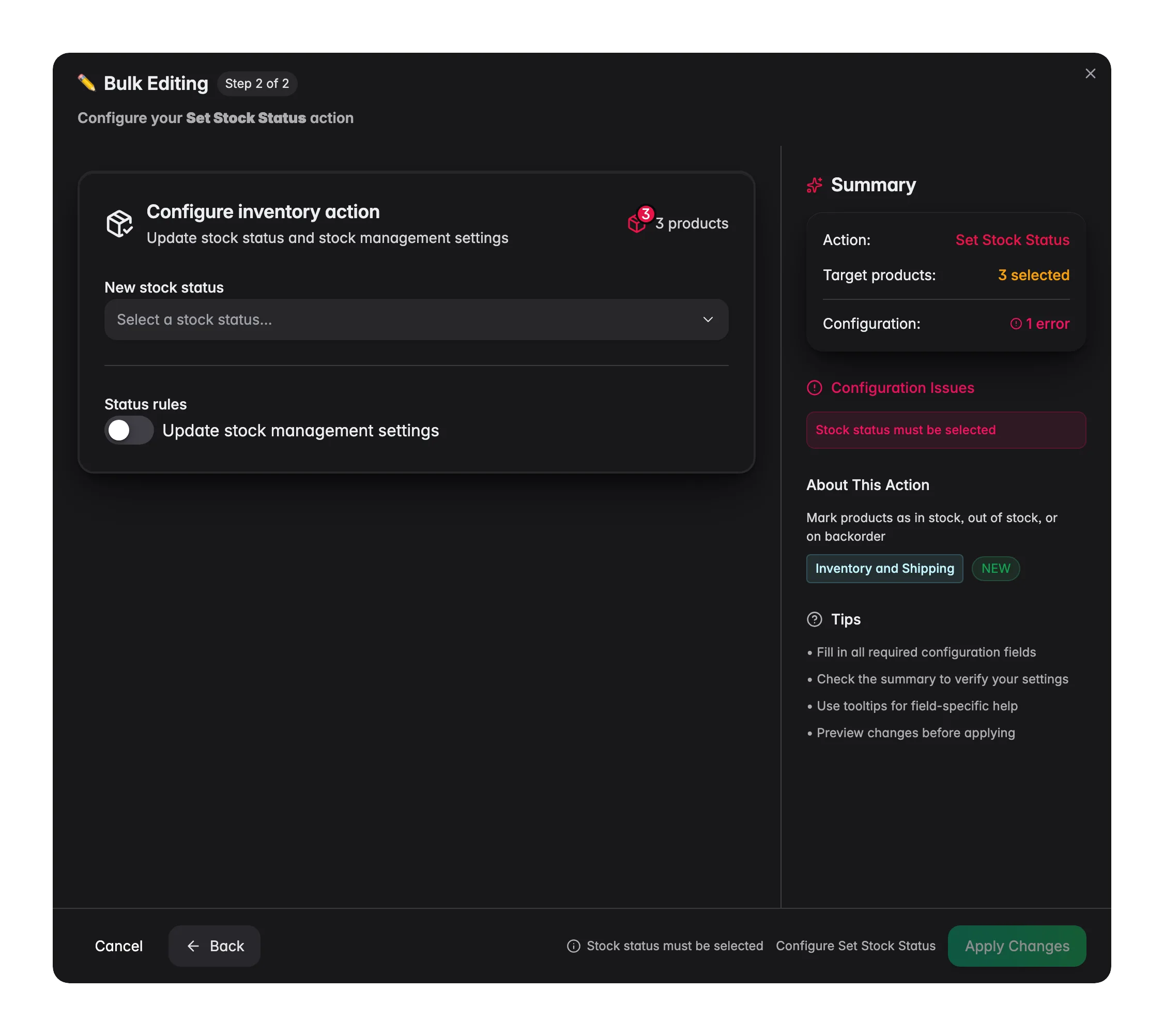
Task: Go Back to previous step
Action: click(x=214, y=946)
